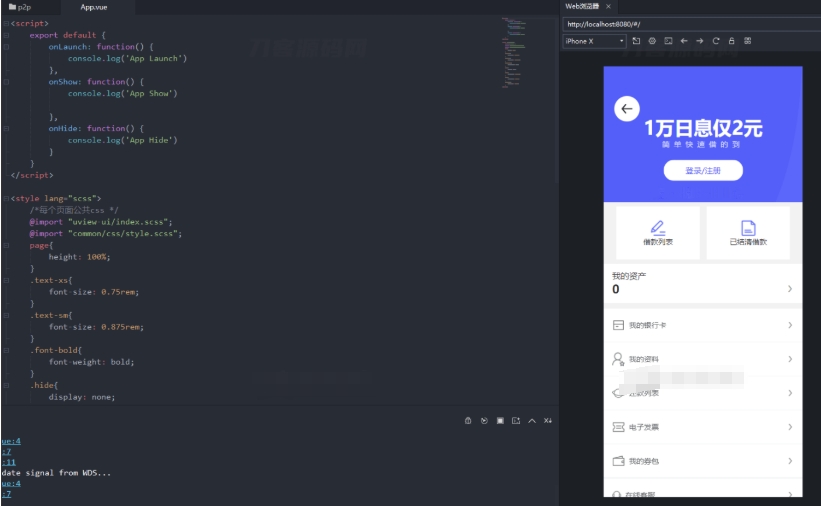Click the code minimap in editor

(514, 52)
